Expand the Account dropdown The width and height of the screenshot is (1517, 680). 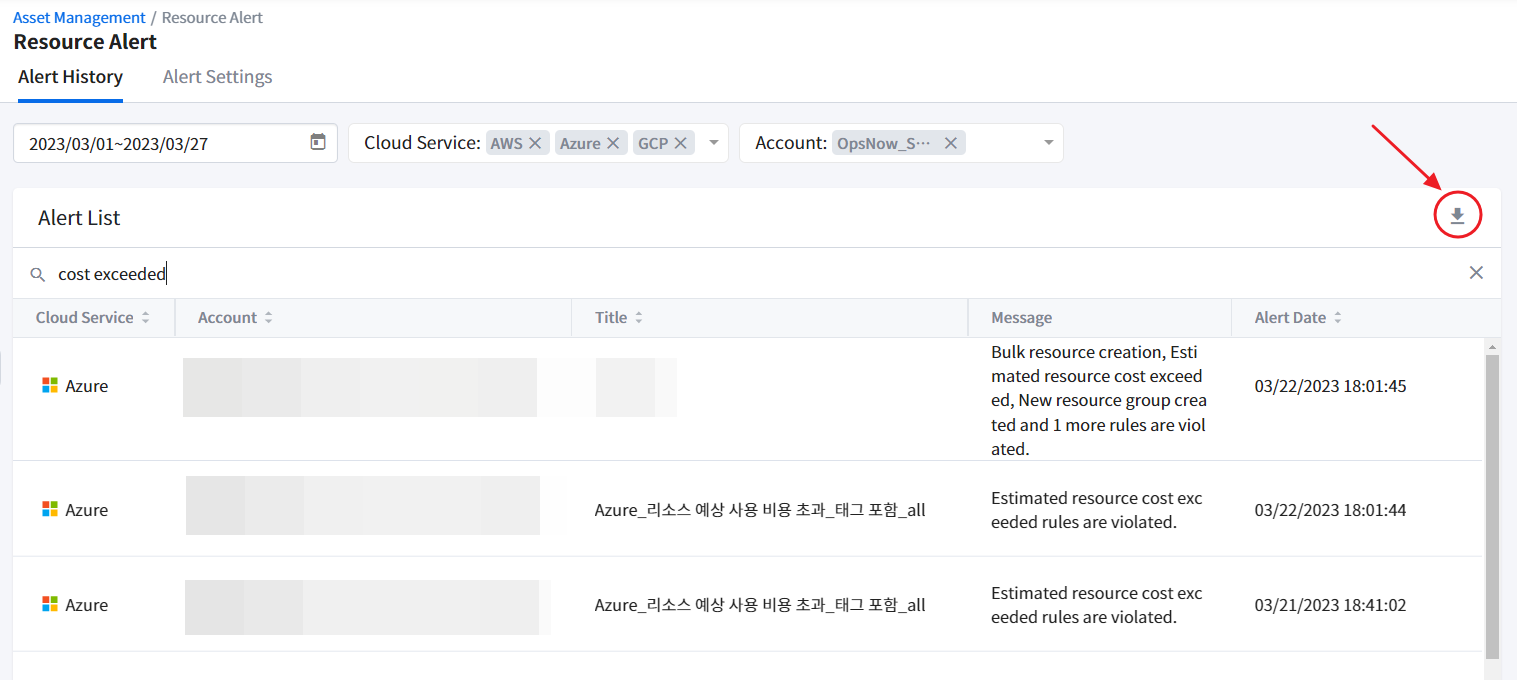[x=1048, y=143]
